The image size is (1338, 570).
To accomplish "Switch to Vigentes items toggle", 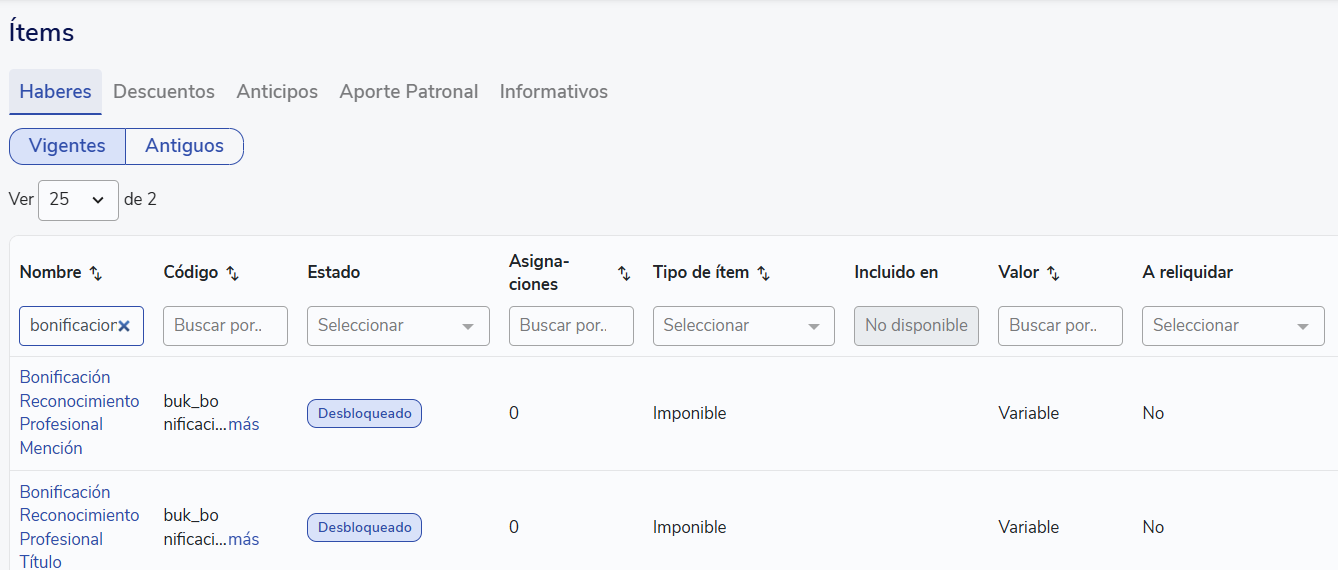I will click(x=67, y=146).
